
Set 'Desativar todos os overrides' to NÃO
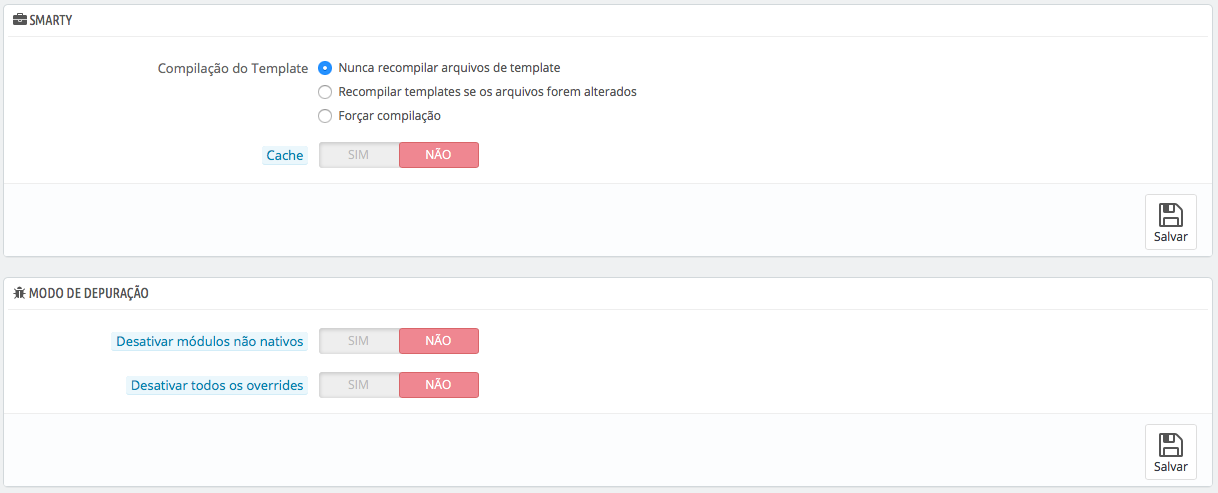(x=438, y=385)
